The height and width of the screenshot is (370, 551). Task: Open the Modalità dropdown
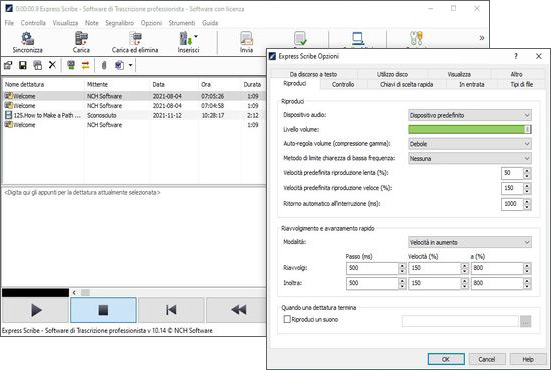pos(470,242)
